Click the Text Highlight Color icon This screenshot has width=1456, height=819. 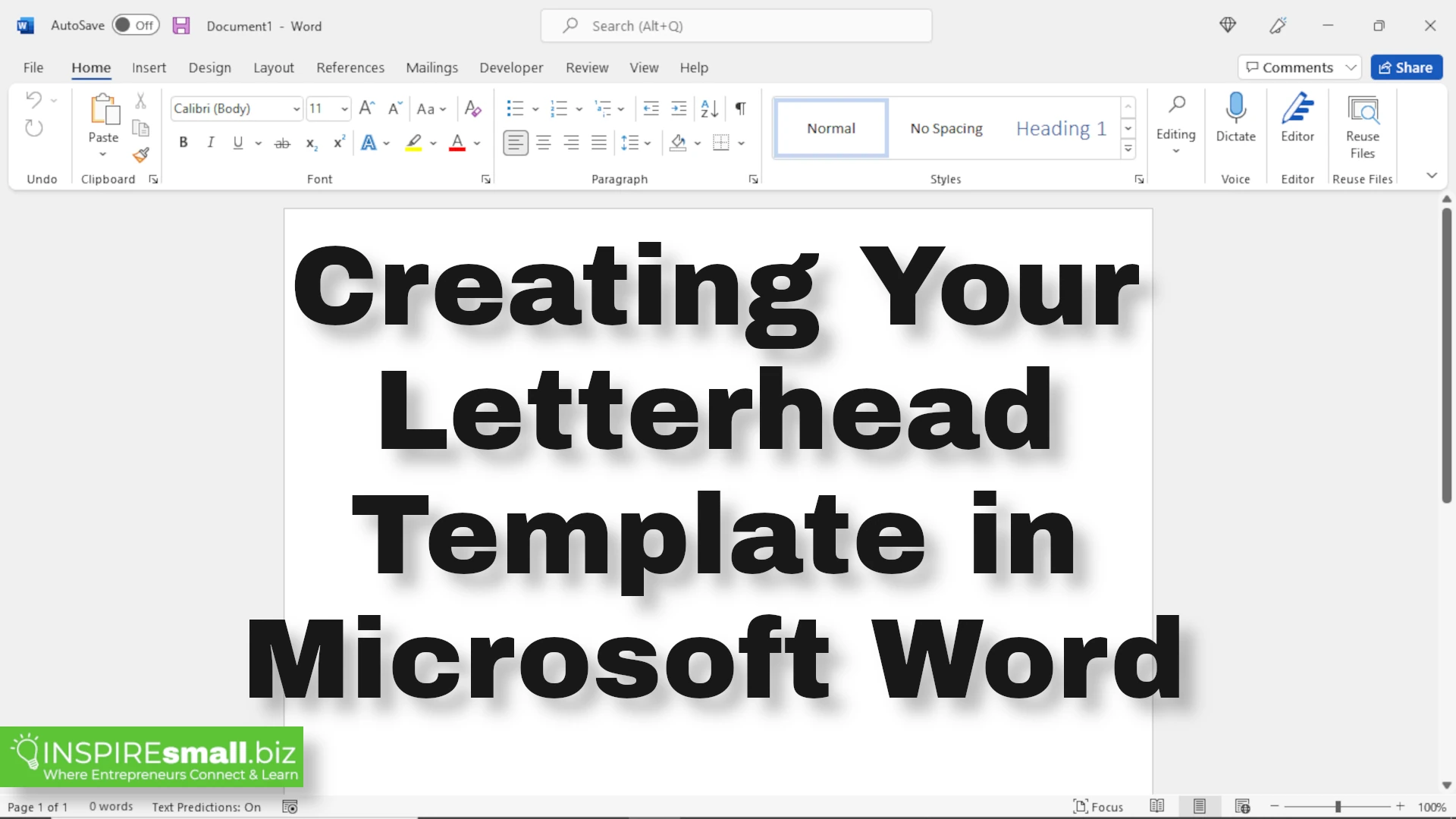(x=413, y=143)
